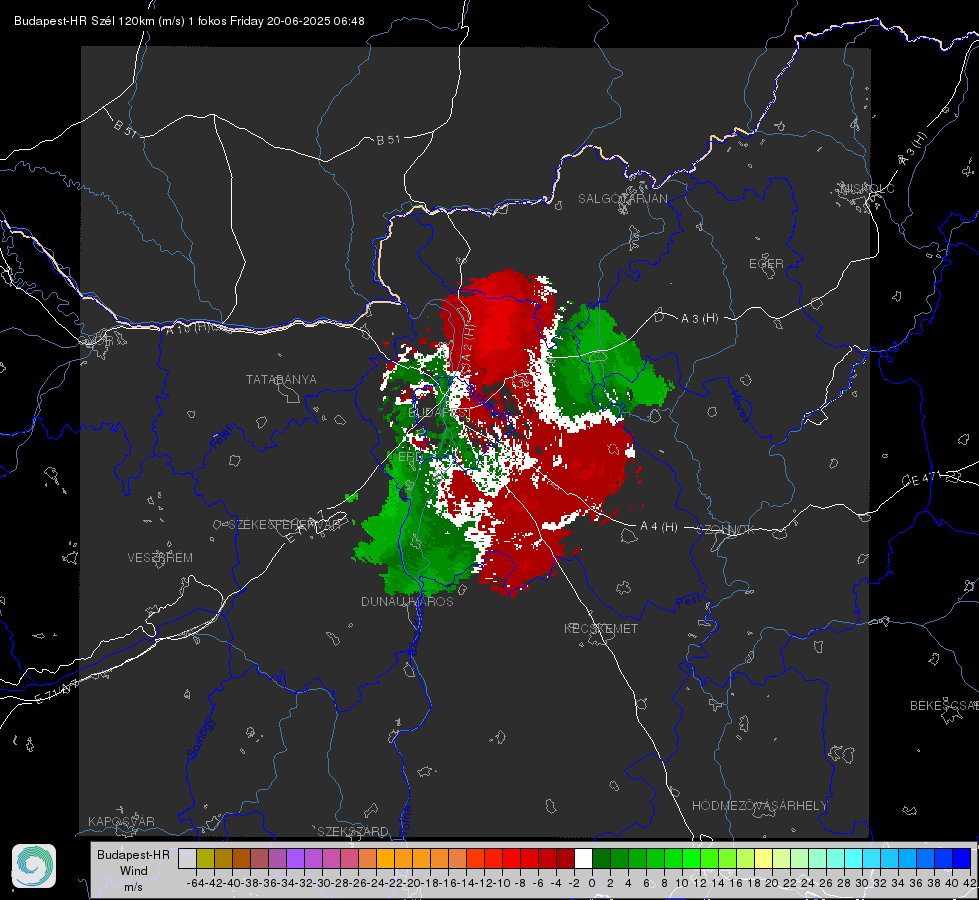Click the Somogy county label
This screenshot has width=979, height=900.
(x=200, y=738)
